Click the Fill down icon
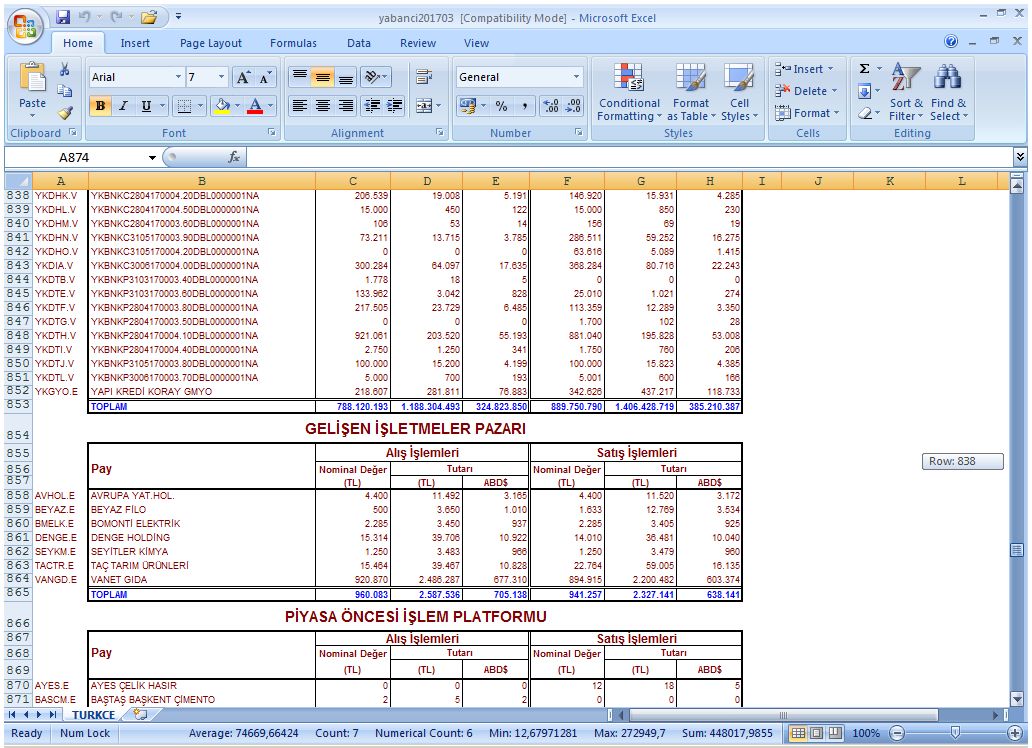This screenshot has width=1032, height=748. [x=865, y=91]
